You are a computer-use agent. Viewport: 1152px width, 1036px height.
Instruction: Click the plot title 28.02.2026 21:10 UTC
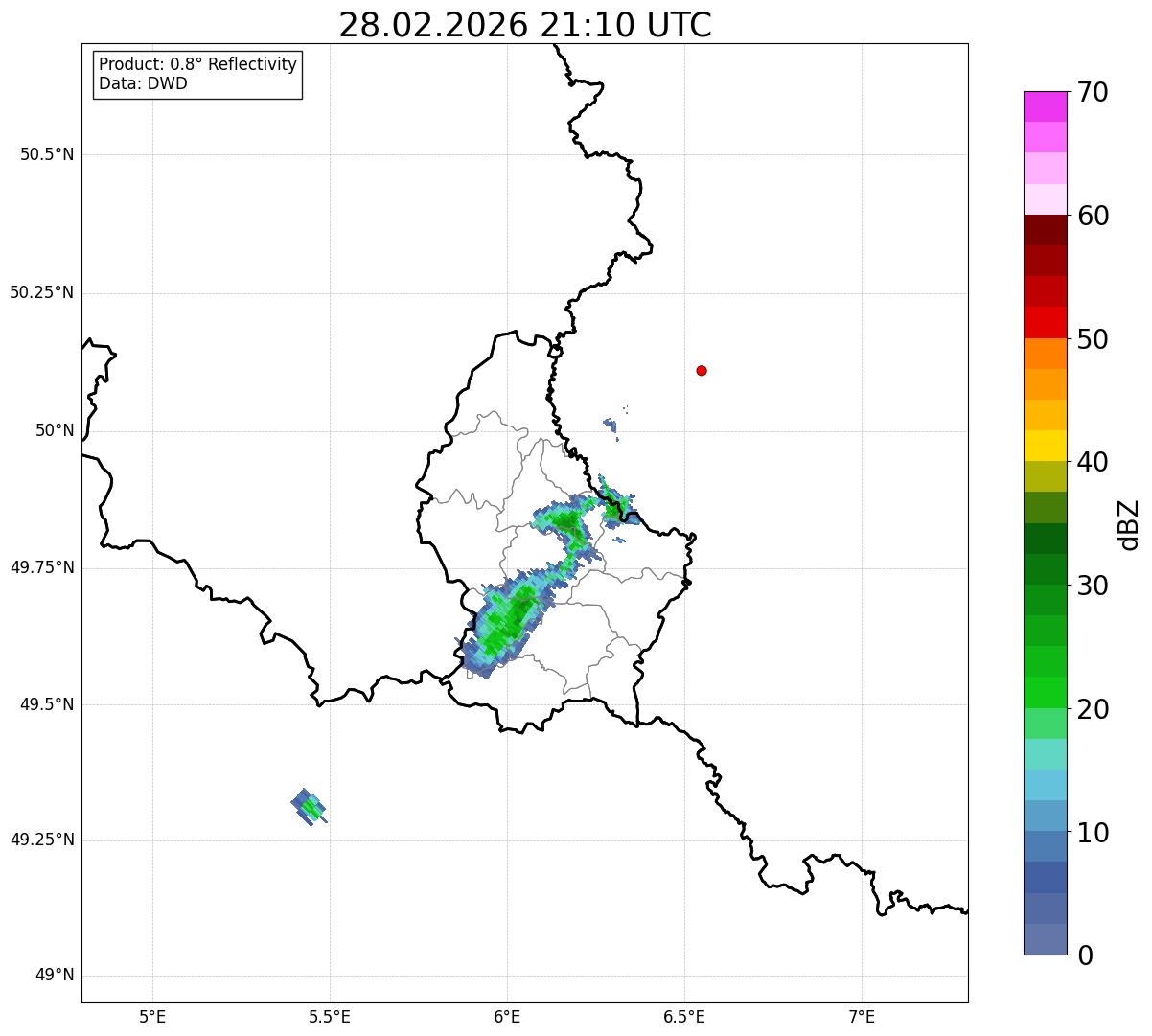coord(525,25)
